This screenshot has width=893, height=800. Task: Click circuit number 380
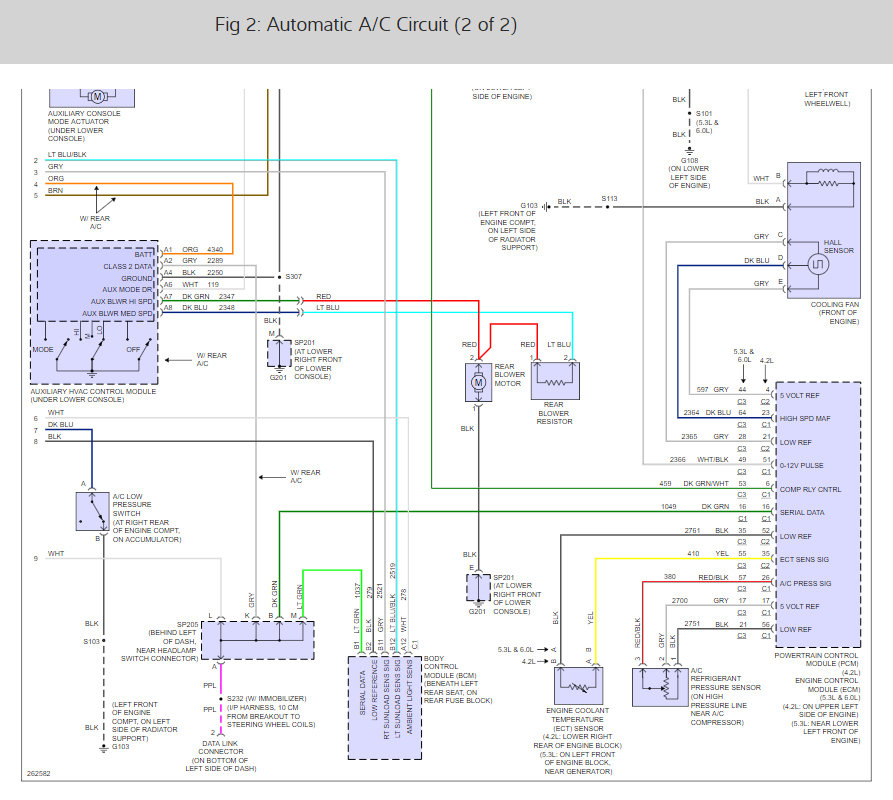pyautogui.click(x=670, y=577)
